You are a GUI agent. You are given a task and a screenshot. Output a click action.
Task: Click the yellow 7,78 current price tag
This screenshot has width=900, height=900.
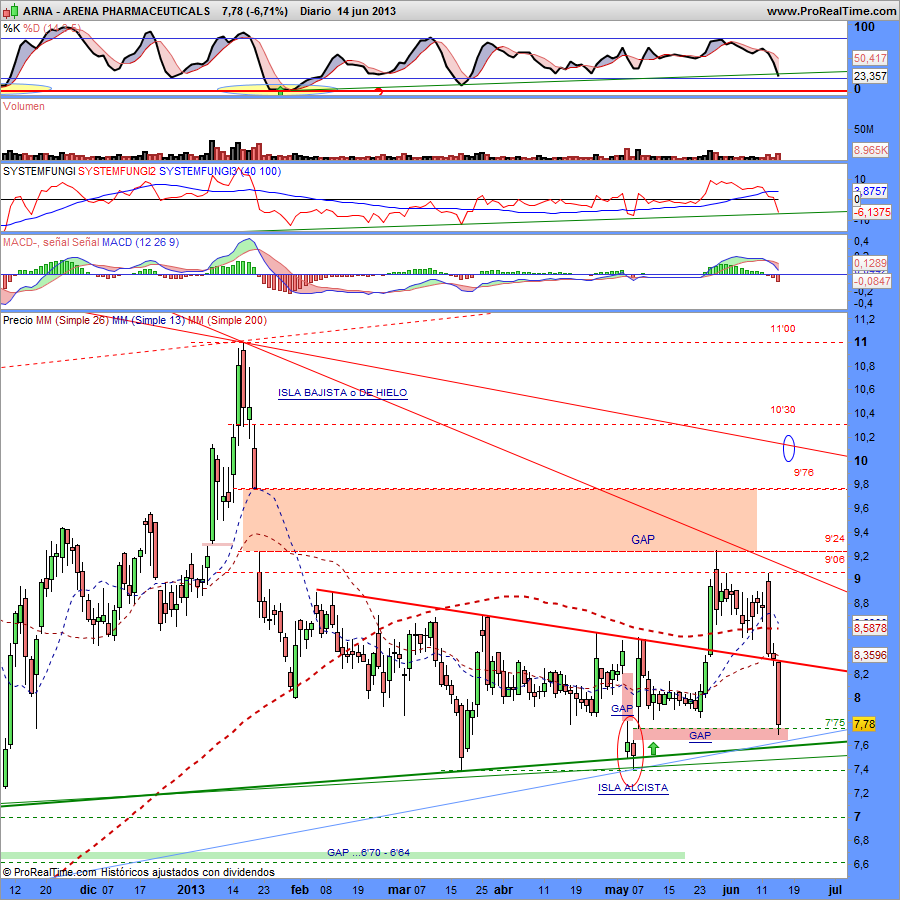864,724
